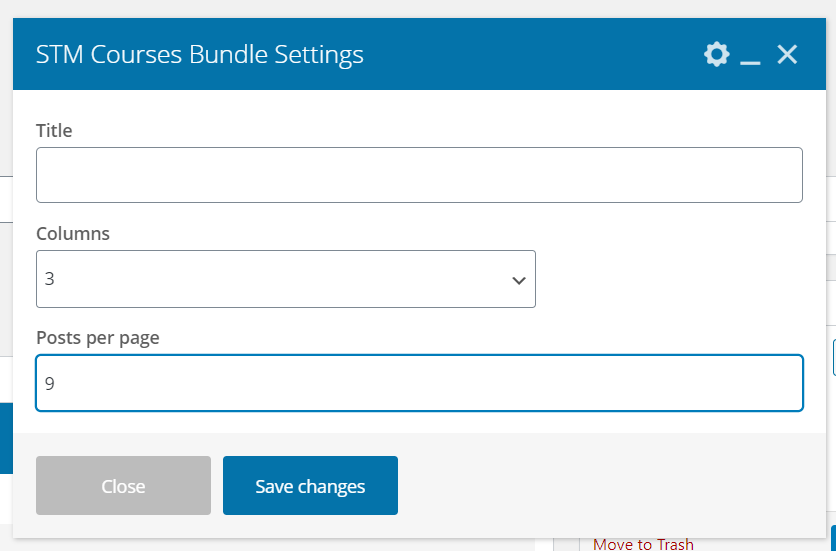Screen dimensions: 836x551
Task: Select the value 3 shown in Columns
Action: coord(50,279)
